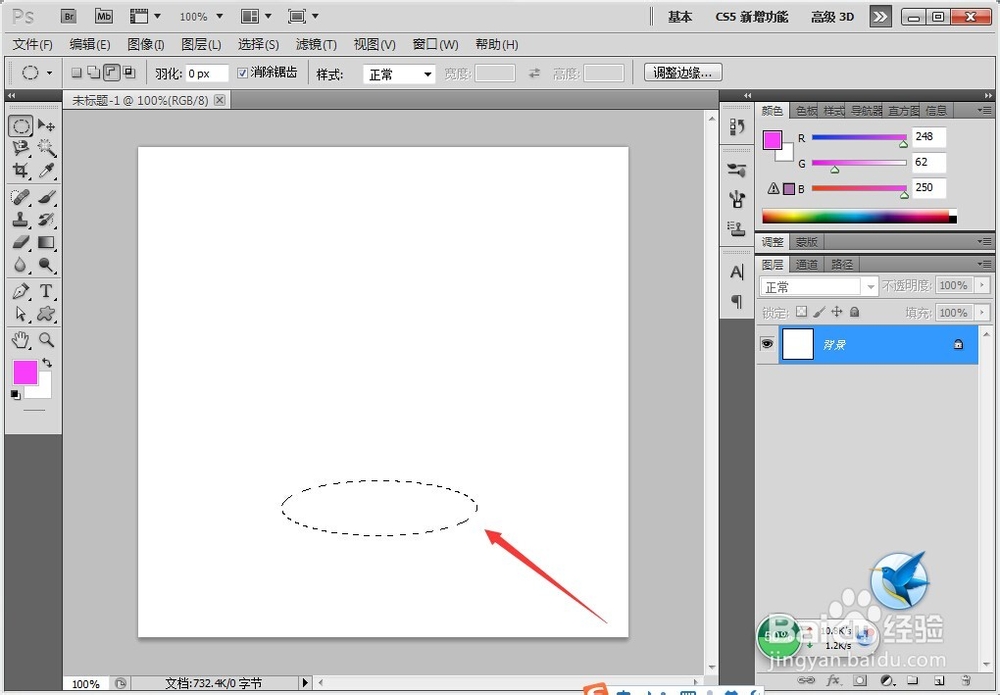Launch Bridge with the Br icon
This screenshot has width=1000, height=695.
(69, 16)
